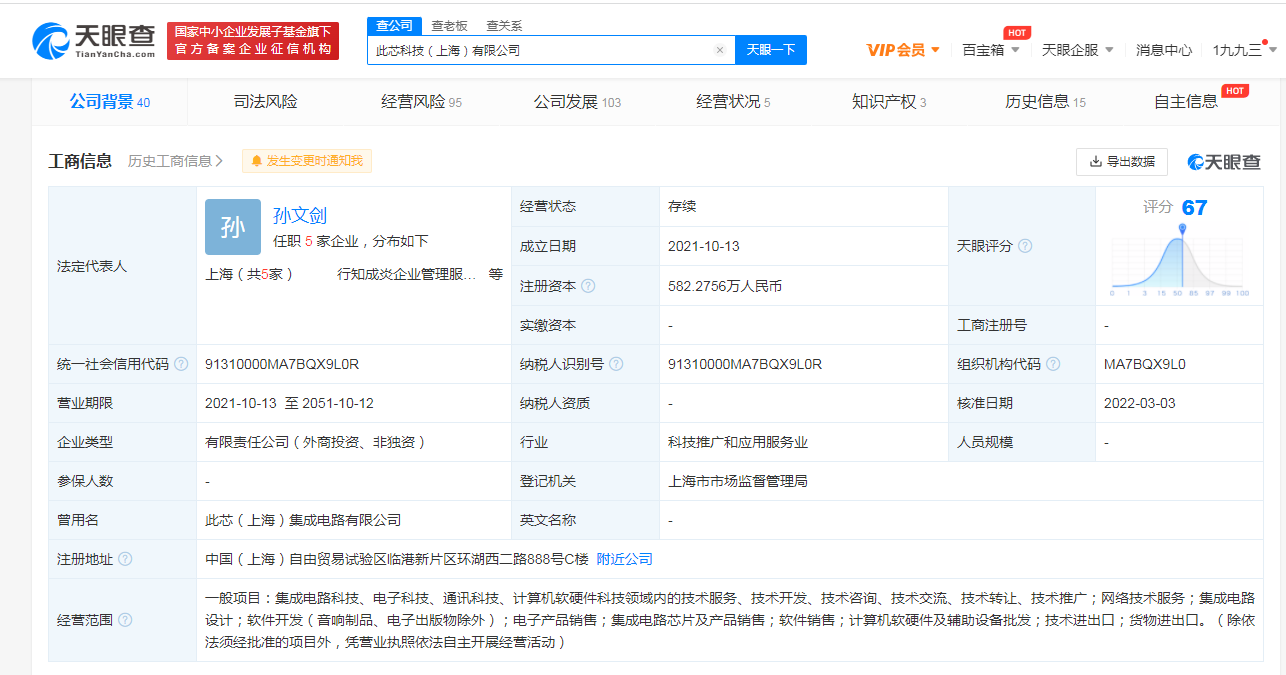Select the 查老板 search tab
The height and width of the screenshot is (675, 1286).
point(449,26)
